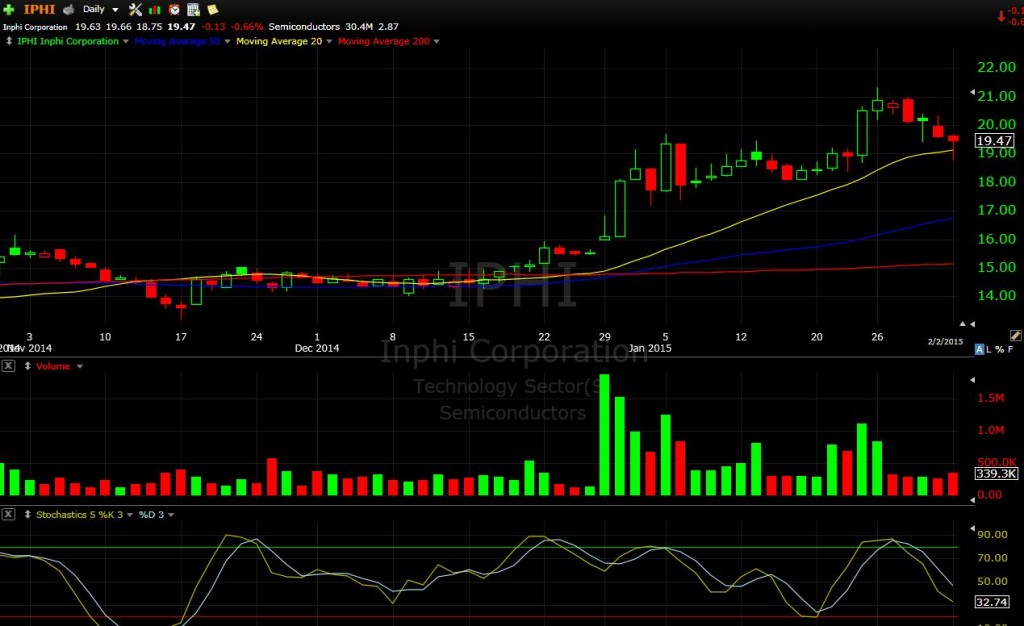Screen dimensions: 1024x626
Task: Click the Moving Average 200 label
Action: point(383,41)
